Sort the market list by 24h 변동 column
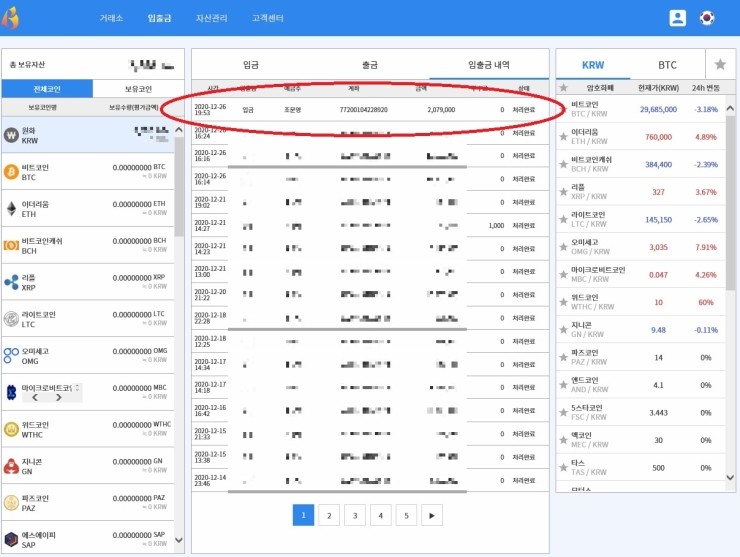 [x=702, y=88]
